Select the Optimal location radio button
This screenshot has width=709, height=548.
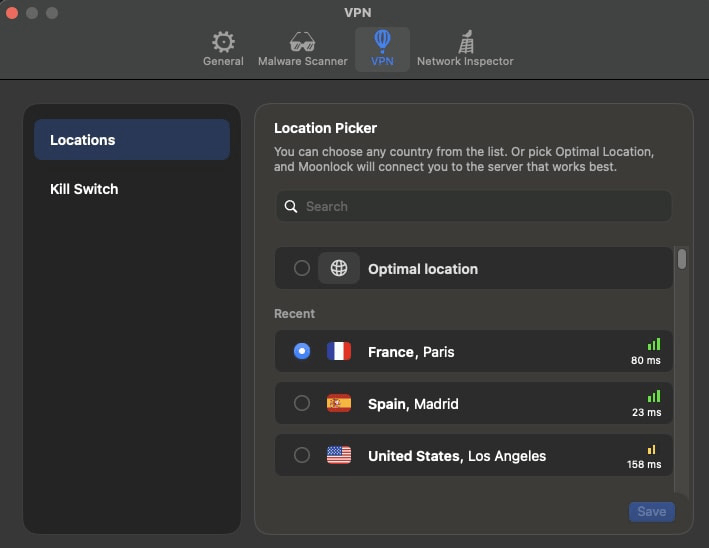click(302, 268)
